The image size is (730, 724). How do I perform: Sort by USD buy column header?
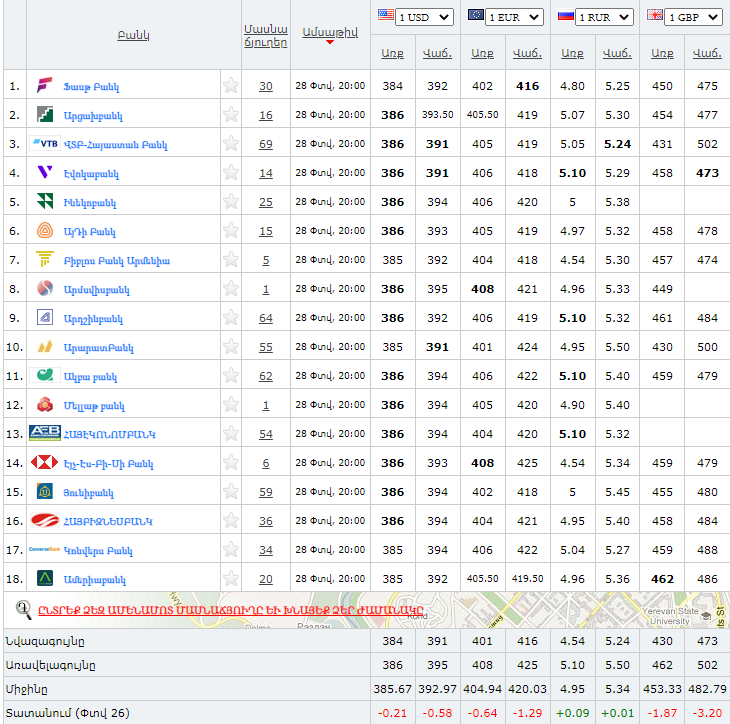(392, 54)
